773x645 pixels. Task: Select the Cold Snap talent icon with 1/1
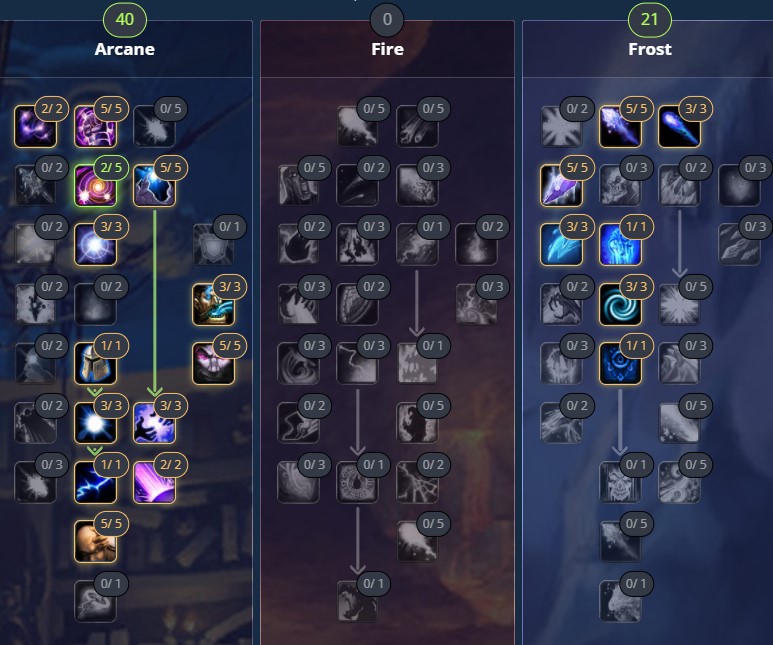click(620, 363)
